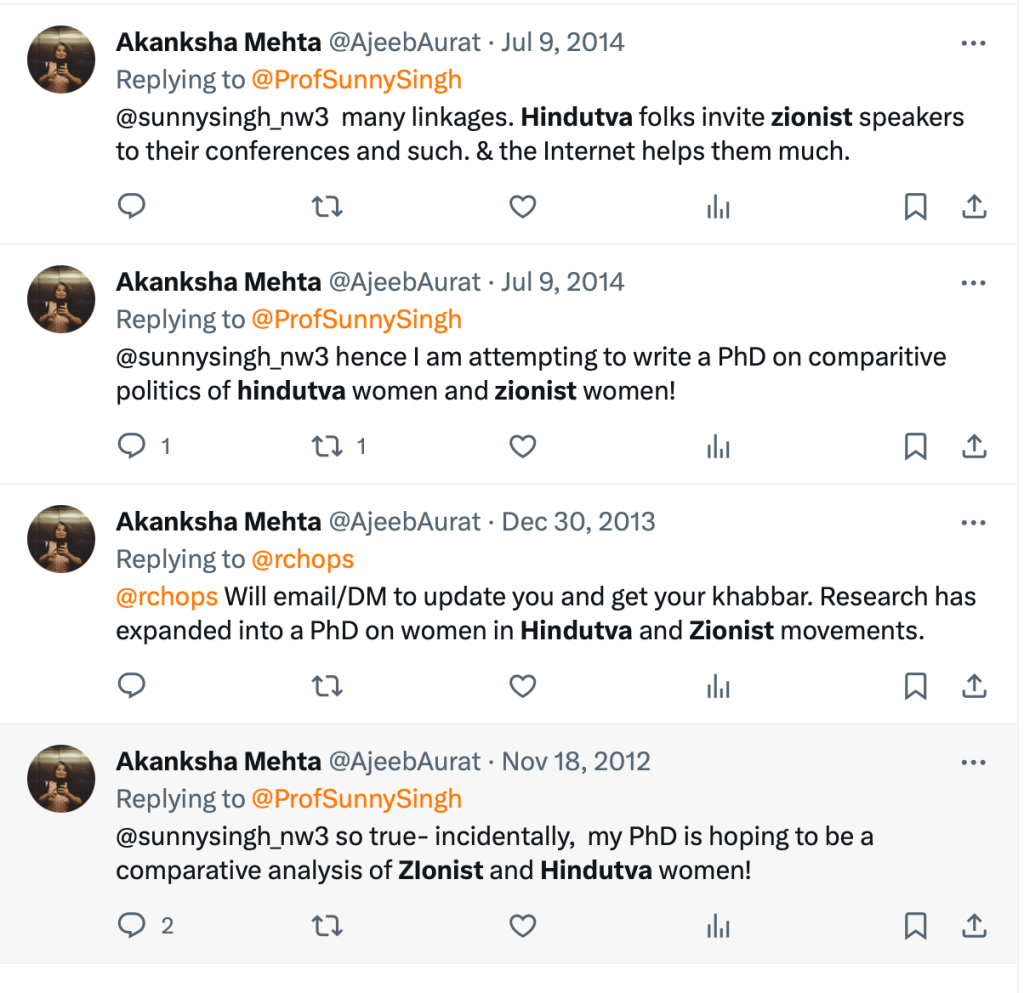
Task: Open @ProfSunnySingh profile from first tweet
Action: point(356,79)
